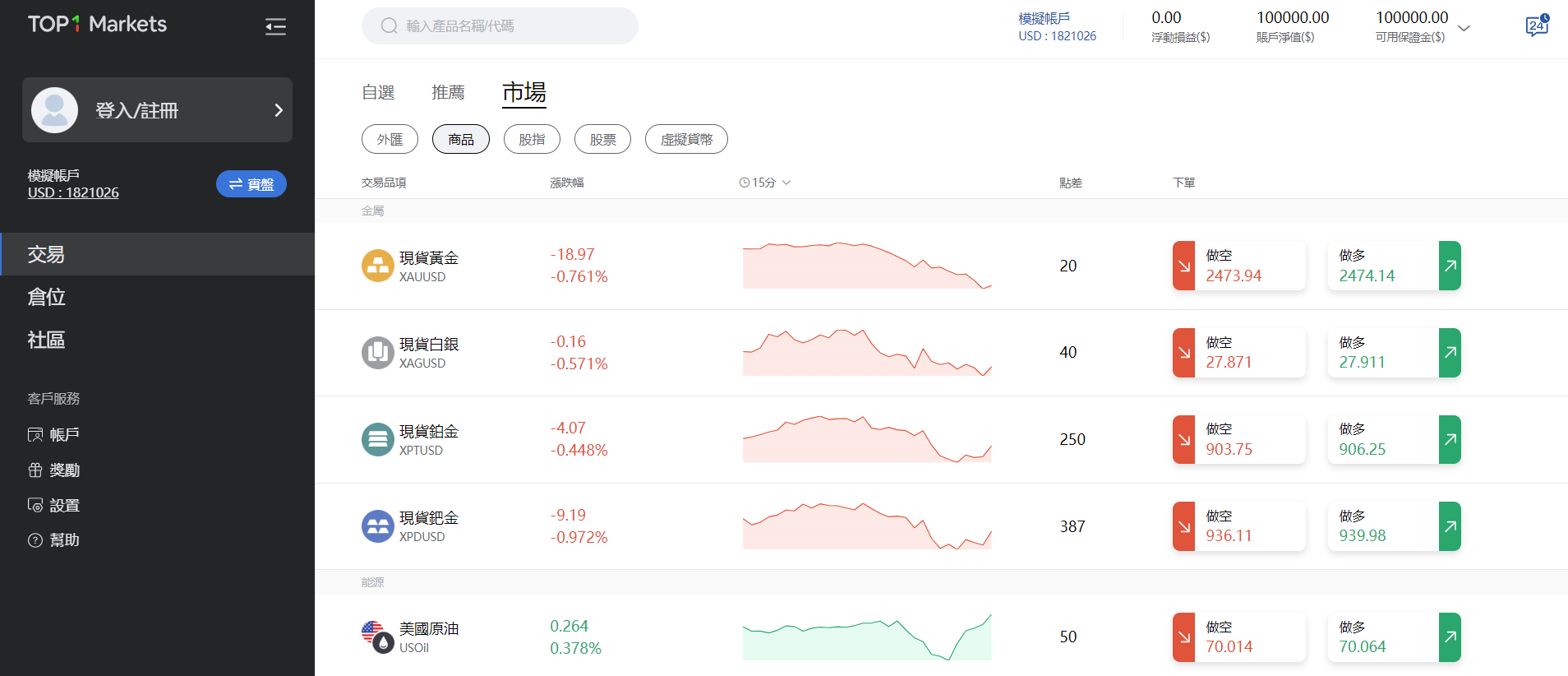Open the XPTUSD mini price chart
This screenshot has width=1568, height=676.
[x=867, y=439]
